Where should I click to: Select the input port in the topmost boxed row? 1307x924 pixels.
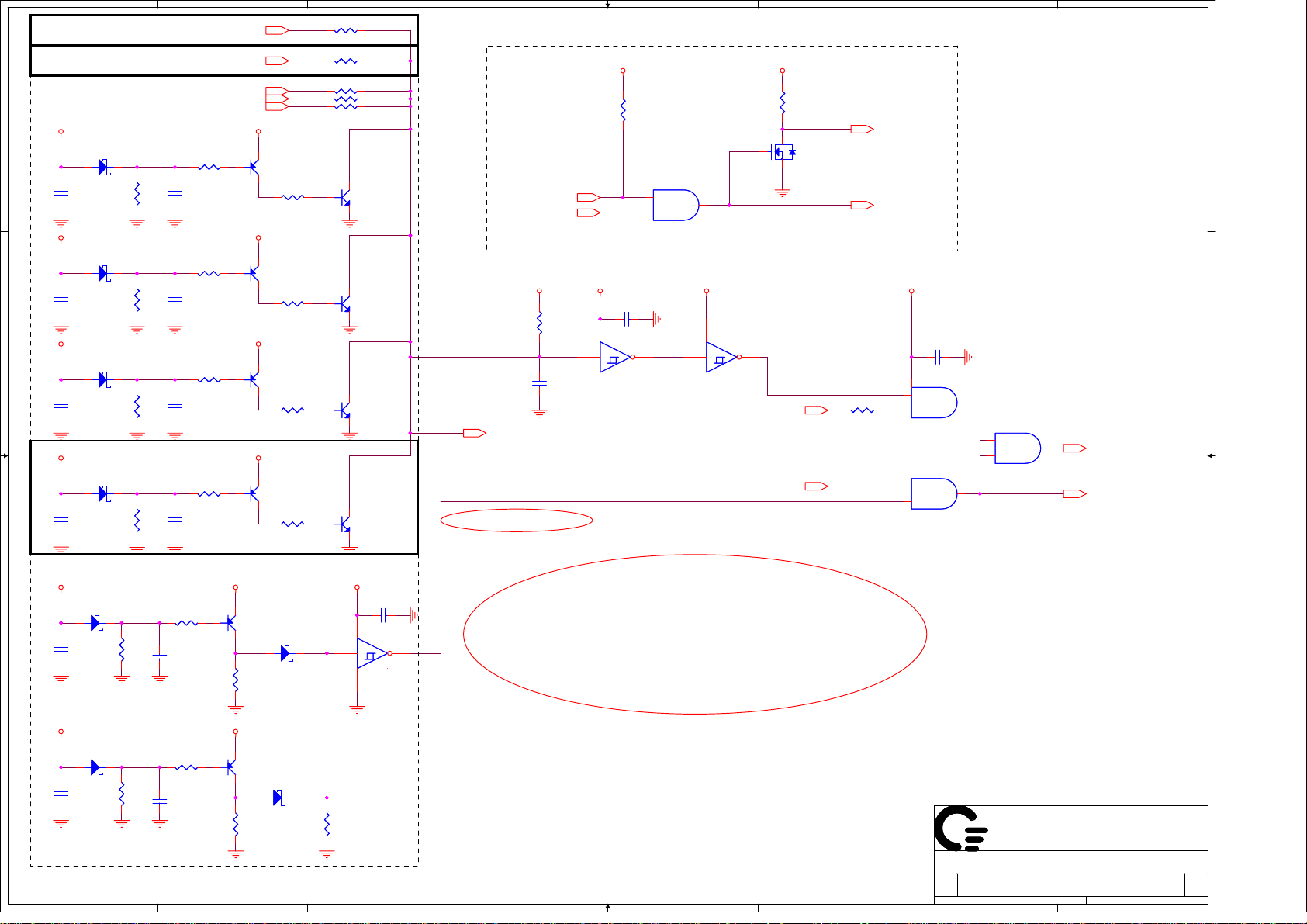[277, 30]
